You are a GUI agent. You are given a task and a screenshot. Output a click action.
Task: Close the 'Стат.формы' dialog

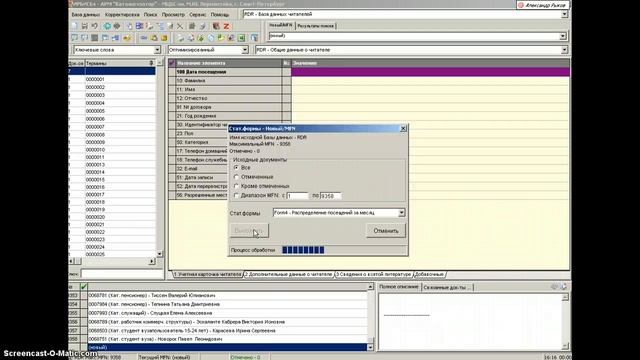coord(403,129)
